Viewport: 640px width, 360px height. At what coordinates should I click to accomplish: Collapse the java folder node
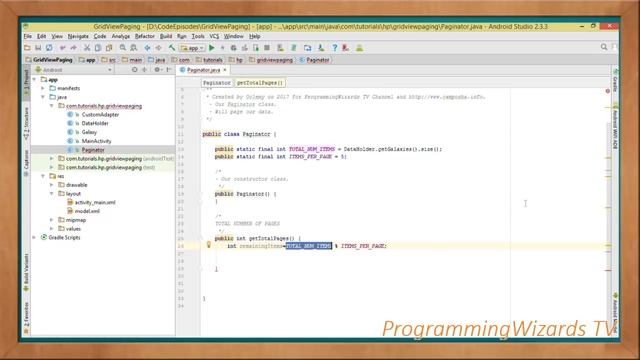(x=43, y=97)
